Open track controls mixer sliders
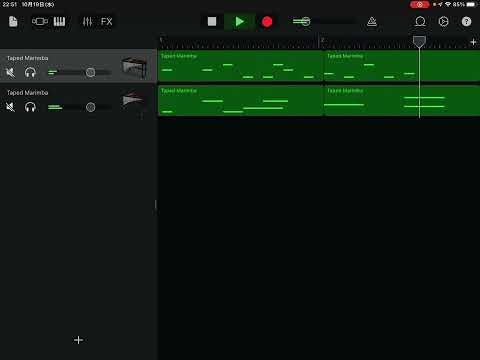Screen dimensions: 480x360 (x=87, y=22)
